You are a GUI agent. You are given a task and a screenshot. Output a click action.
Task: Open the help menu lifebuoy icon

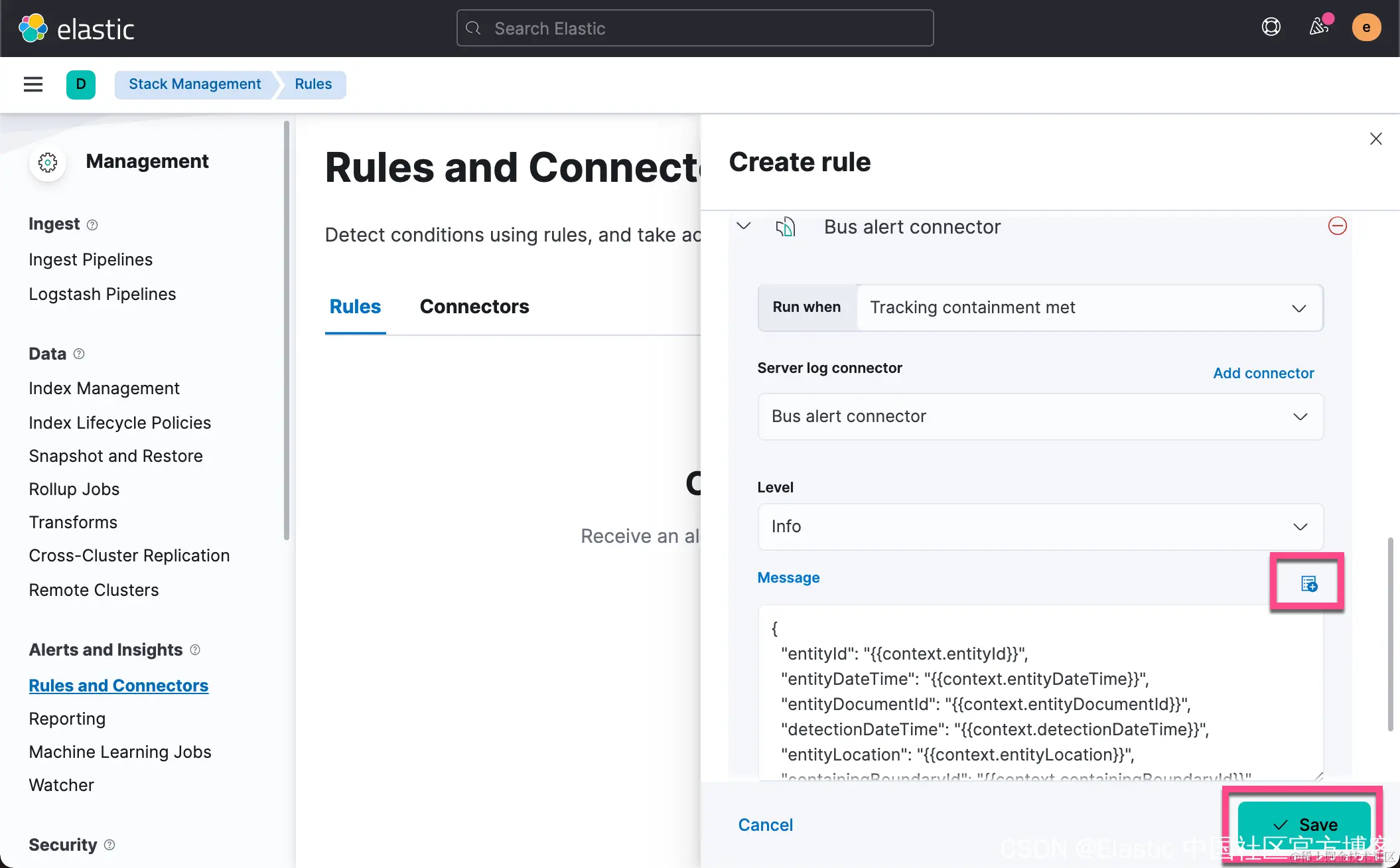click(x=1271, y=27)
